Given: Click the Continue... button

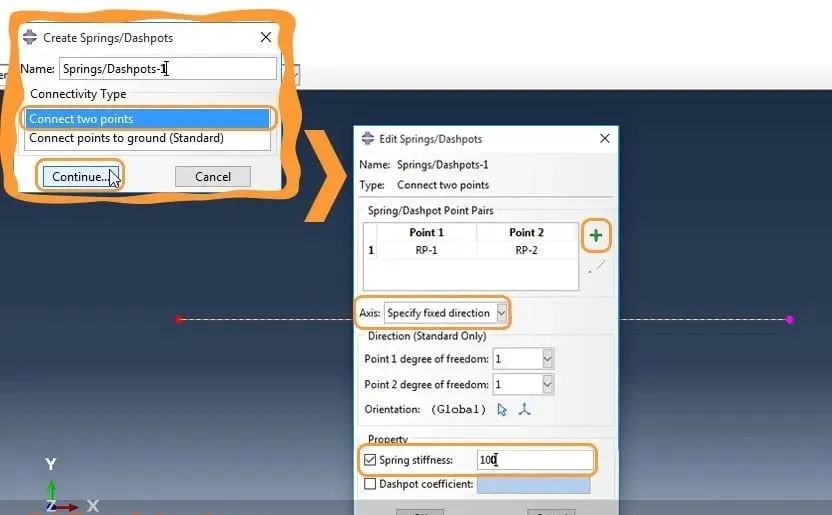Looking at the screenshot, I should 81,177.
